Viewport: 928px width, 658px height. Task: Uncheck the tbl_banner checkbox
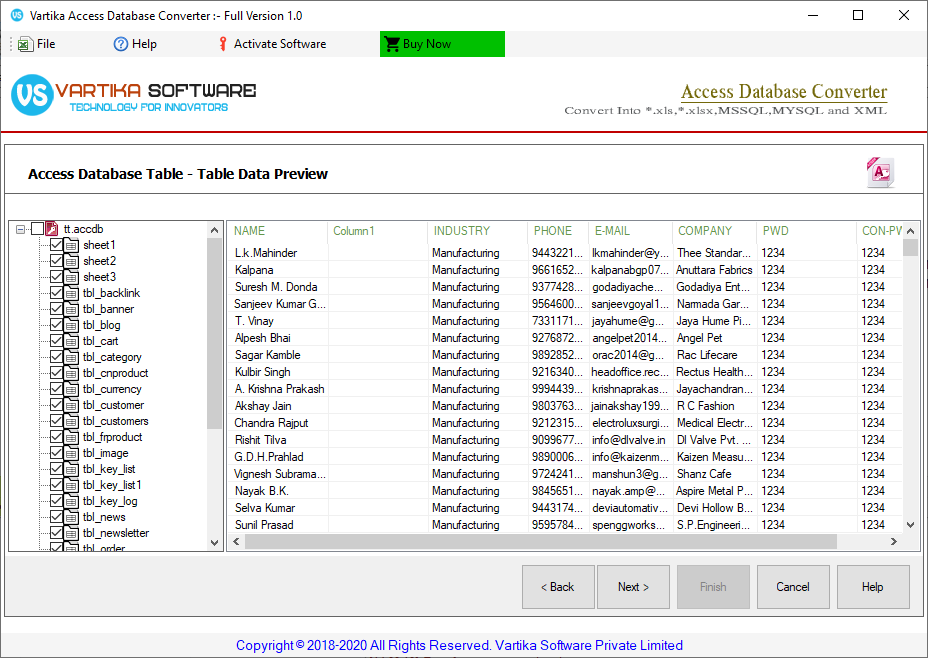click(57, 309)
